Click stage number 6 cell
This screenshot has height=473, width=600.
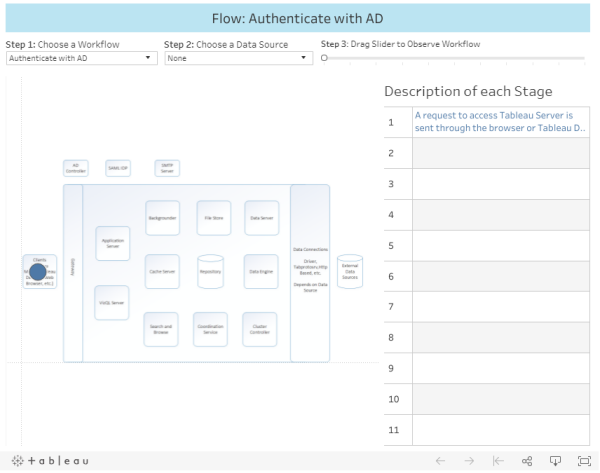tap(398, 276)
